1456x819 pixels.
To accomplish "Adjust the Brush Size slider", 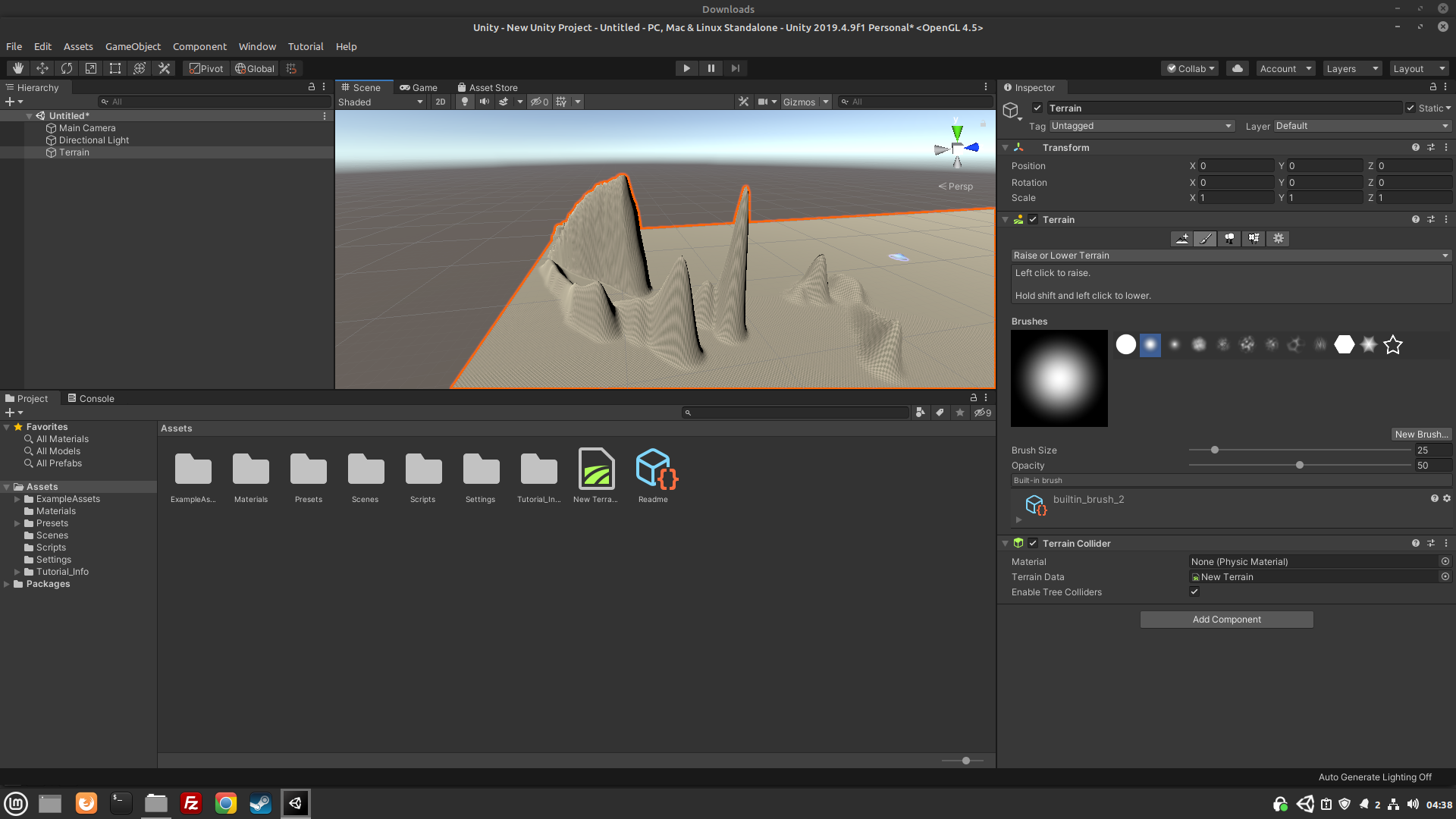I will coord(1215,450).
